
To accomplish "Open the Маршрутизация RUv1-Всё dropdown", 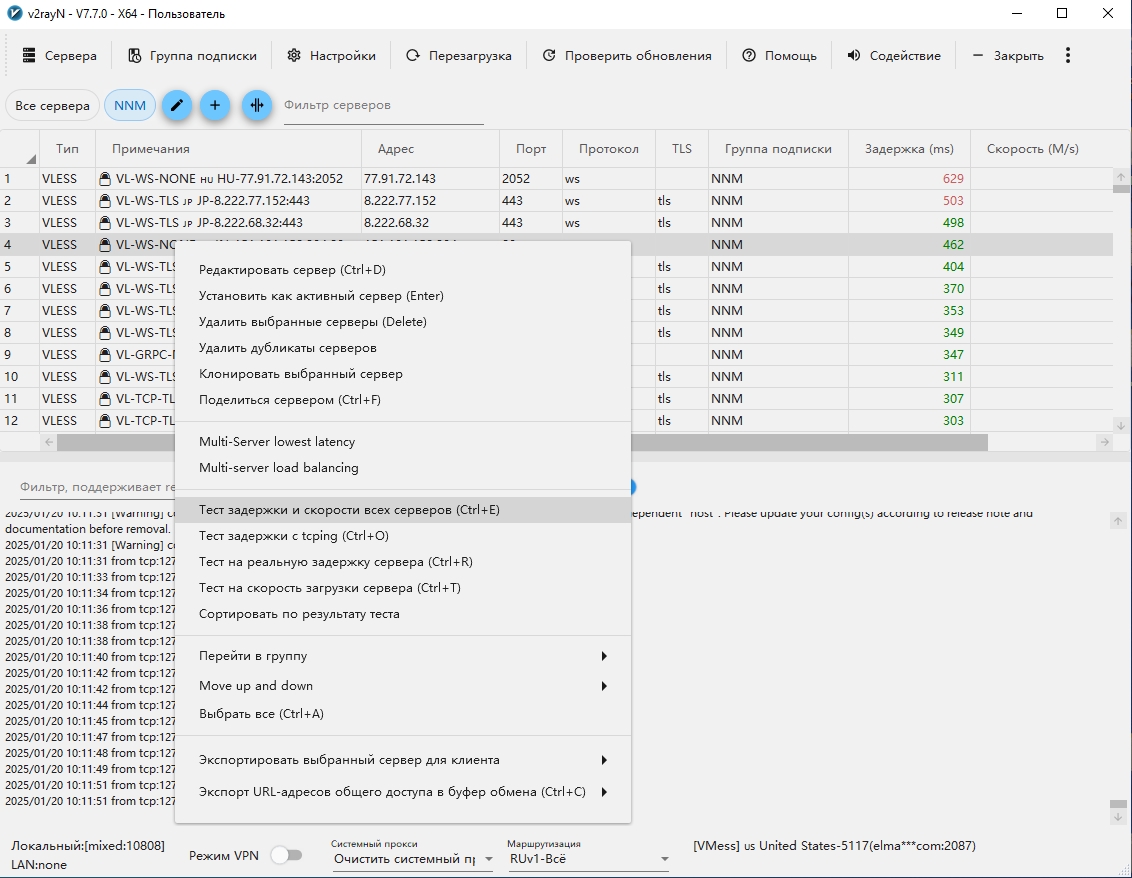I will click(x=589, y=859).
